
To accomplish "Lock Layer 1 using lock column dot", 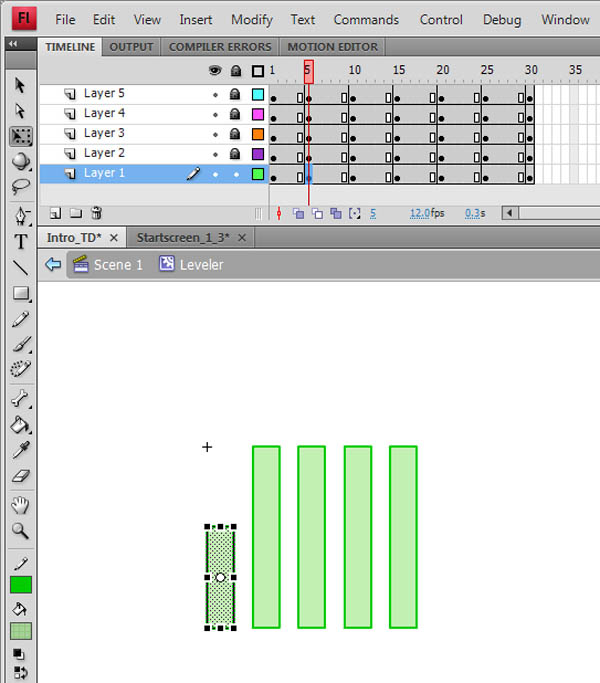I will pyautogui.click(x=236, y=175).
